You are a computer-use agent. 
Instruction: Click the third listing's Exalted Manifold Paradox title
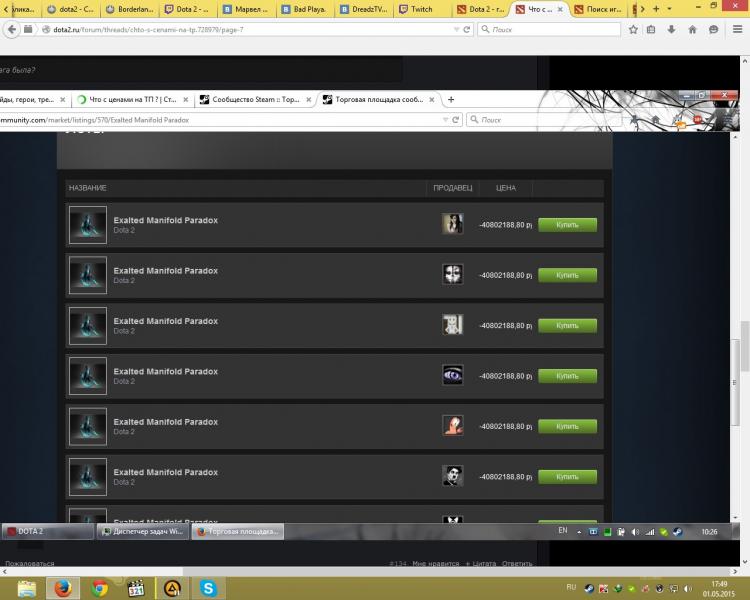pos(165,321)
